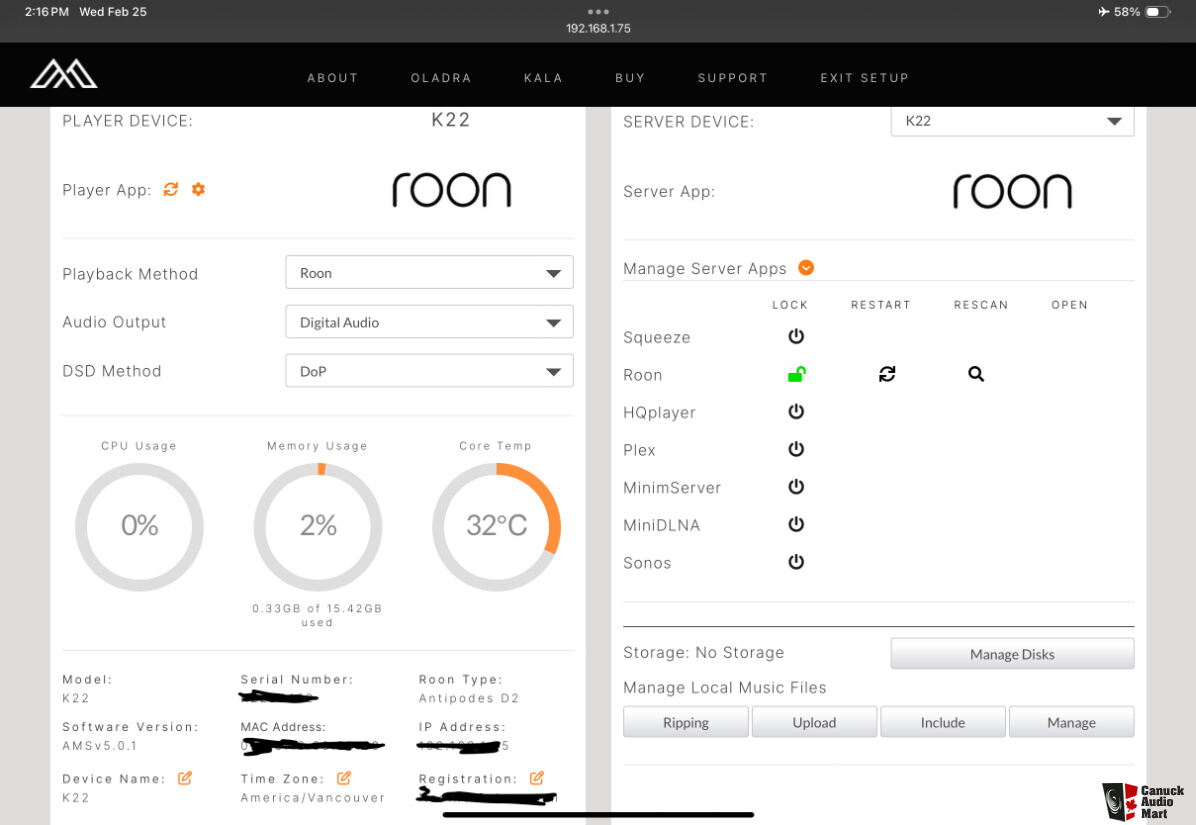
Task: Click the Player App refresh icon
Action: (x=171, y=189)
